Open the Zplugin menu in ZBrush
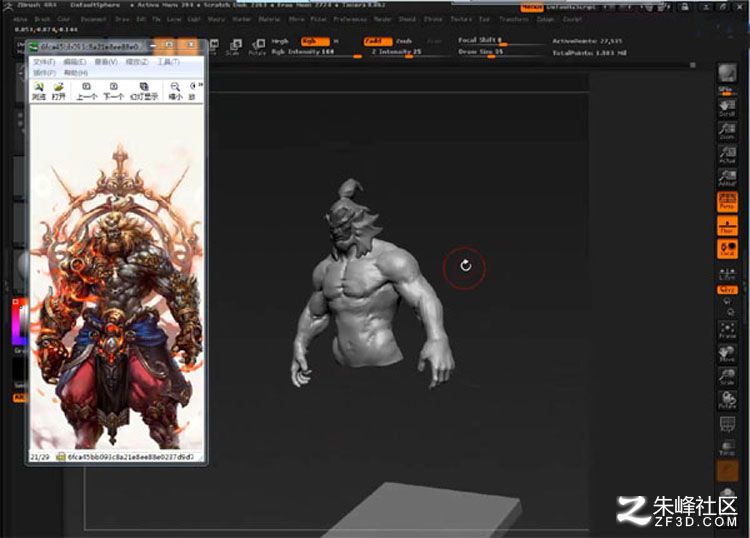 [546, 20]
